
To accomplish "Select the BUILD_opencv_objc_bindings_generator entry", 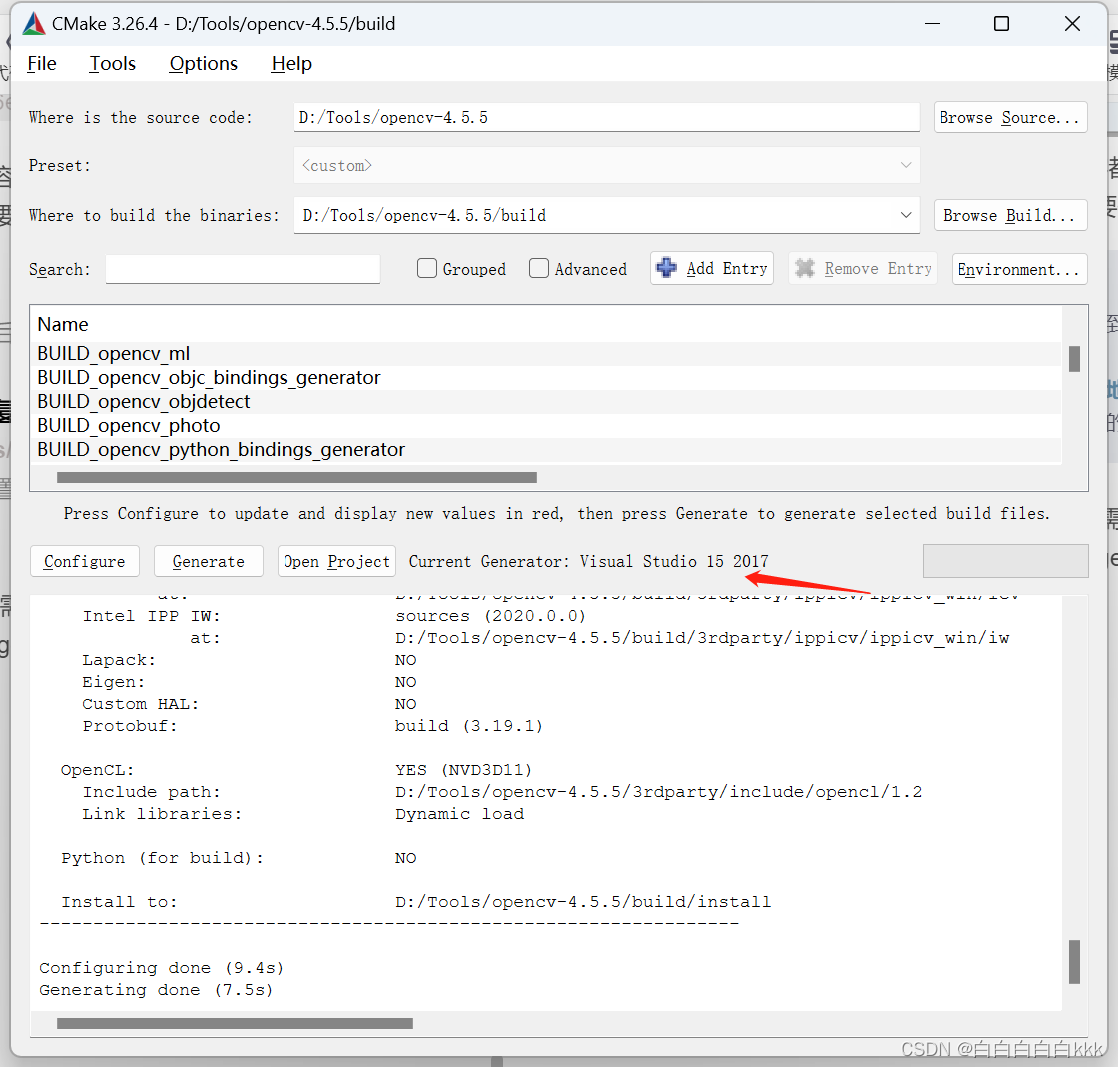I will click(545, 377).
